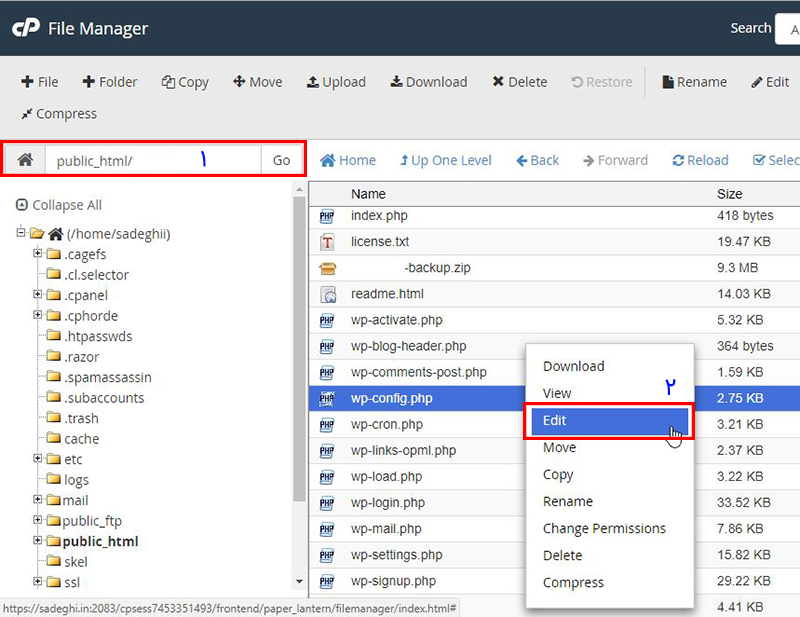
Task: Click the license.txt file icon
Action: click(x=327, y=242)
